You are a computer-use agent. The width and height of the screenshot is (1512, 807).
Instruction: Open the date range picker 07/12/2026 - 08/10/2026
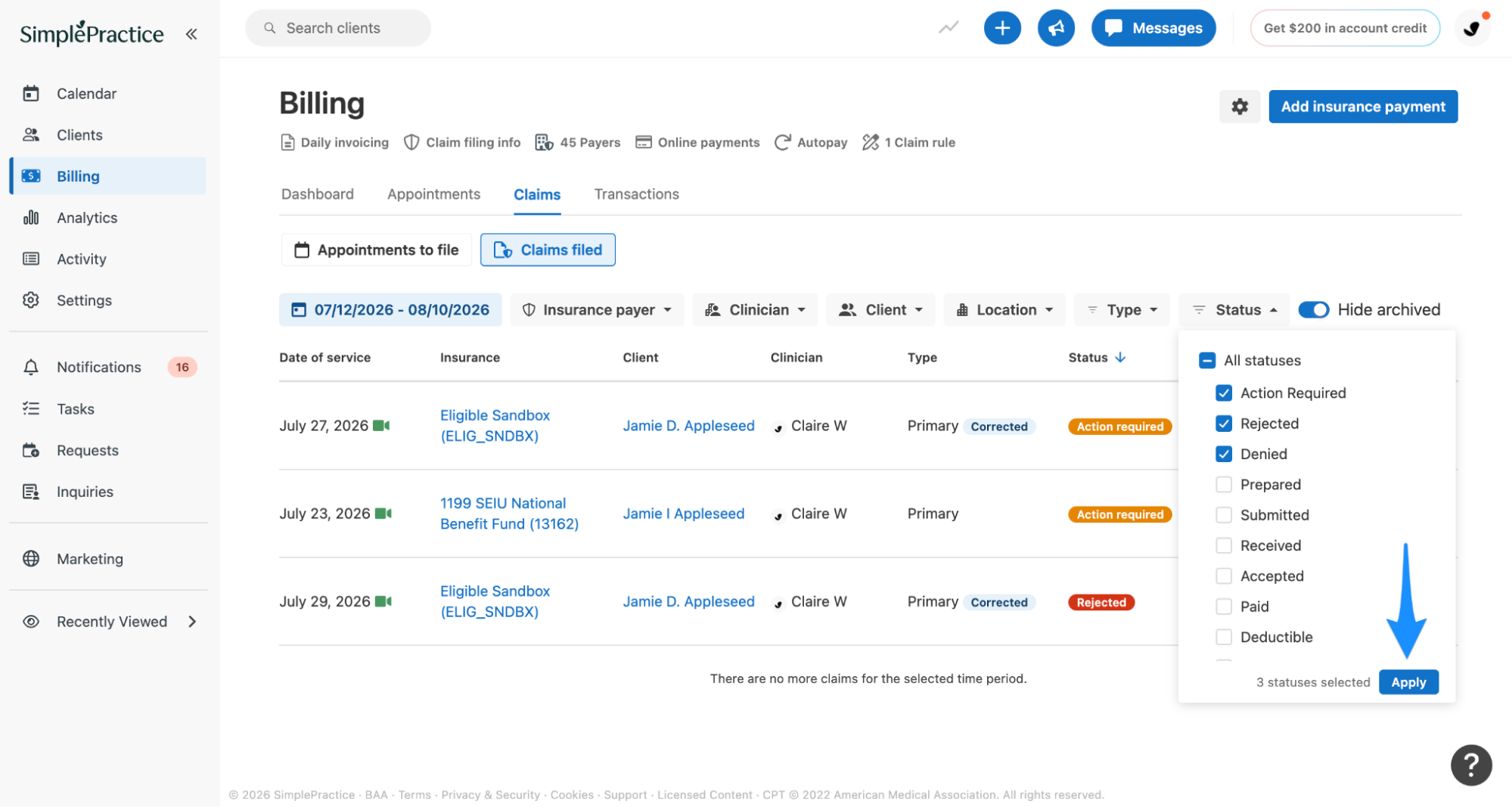click(390, 309)
